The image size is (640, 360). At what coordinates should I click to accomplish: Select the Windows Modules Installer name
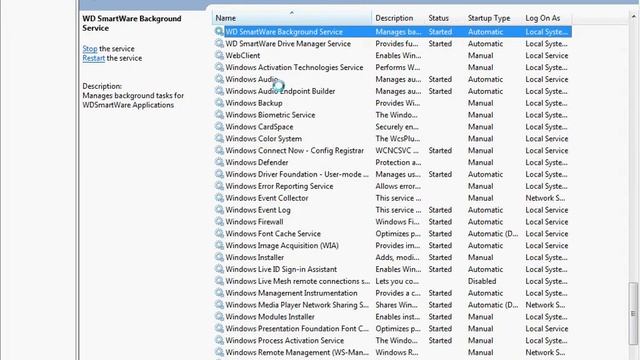(x=270, y=316)
